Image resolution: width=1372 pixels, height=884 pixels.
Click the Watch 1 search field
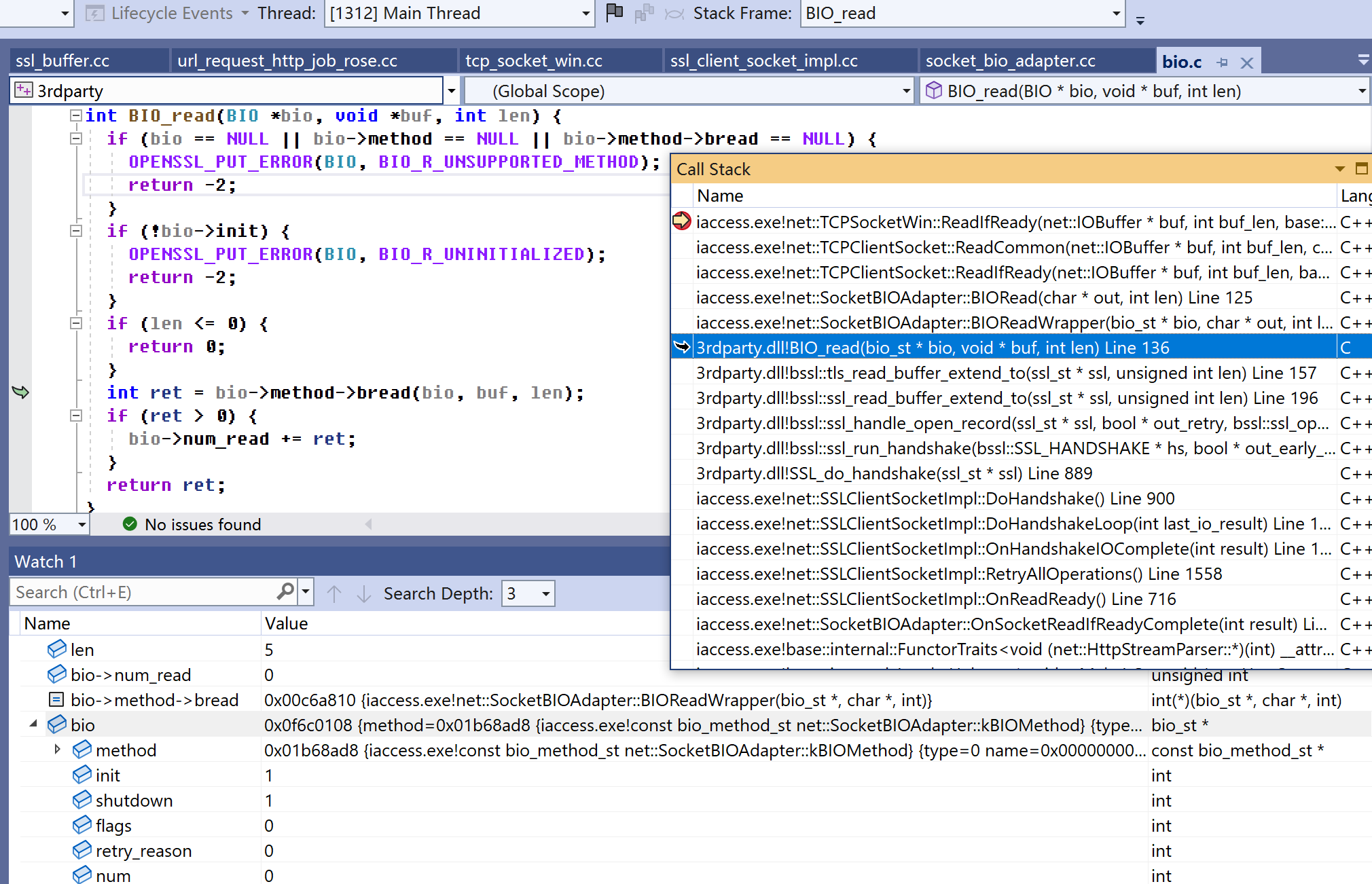144,593
